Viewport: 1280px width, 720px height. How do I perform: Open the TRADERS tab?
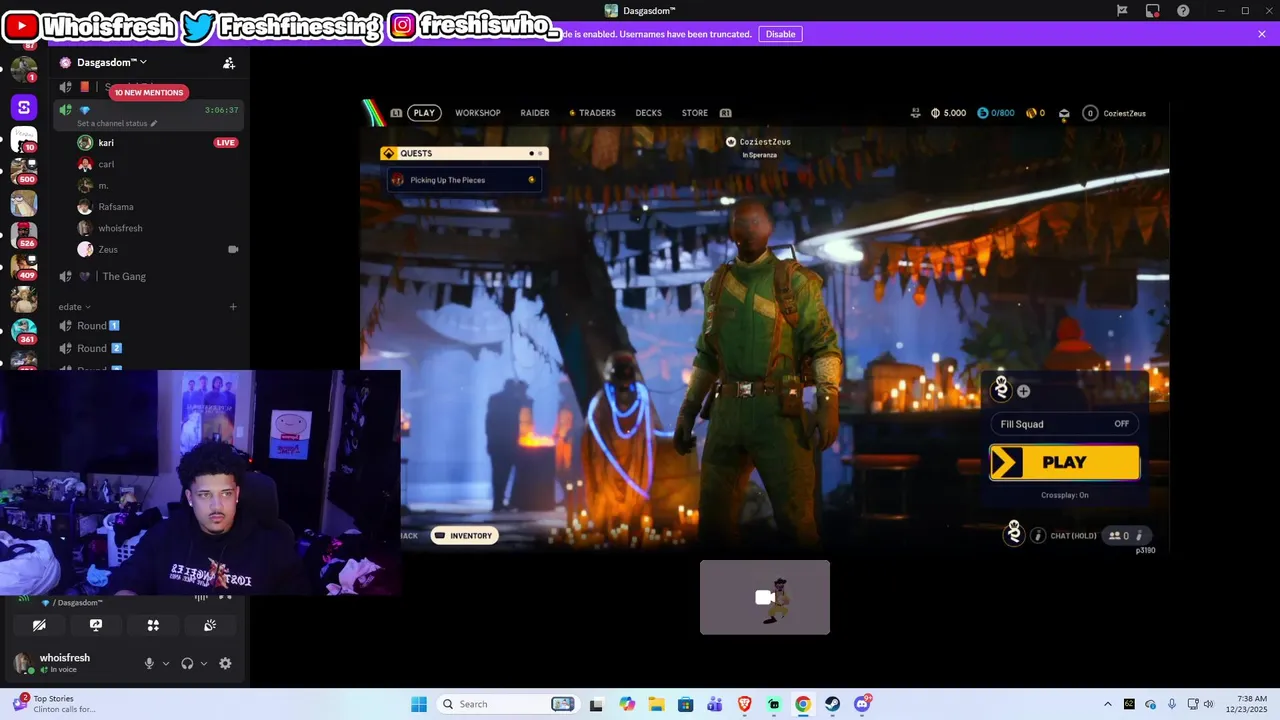592,113
